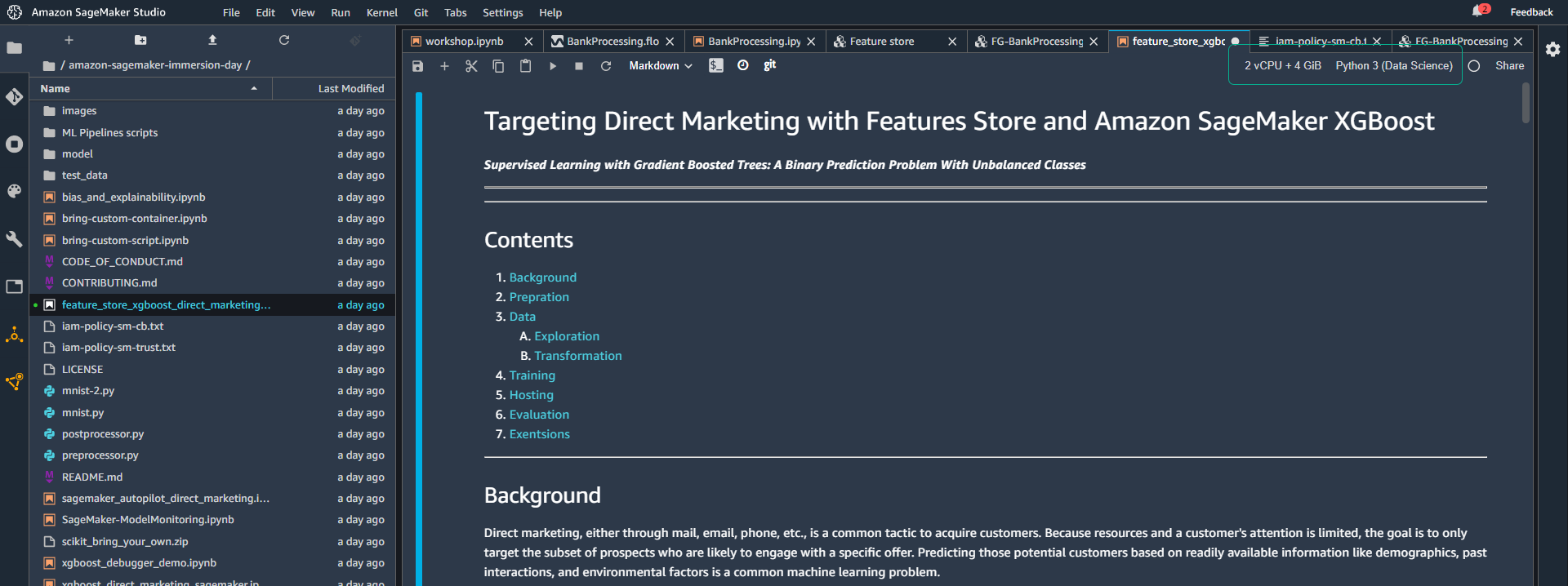Screen dimensions: 1568x586
Task: Click the clock checkpoint icon in toolbar
Action: click(x=743, y=65)
